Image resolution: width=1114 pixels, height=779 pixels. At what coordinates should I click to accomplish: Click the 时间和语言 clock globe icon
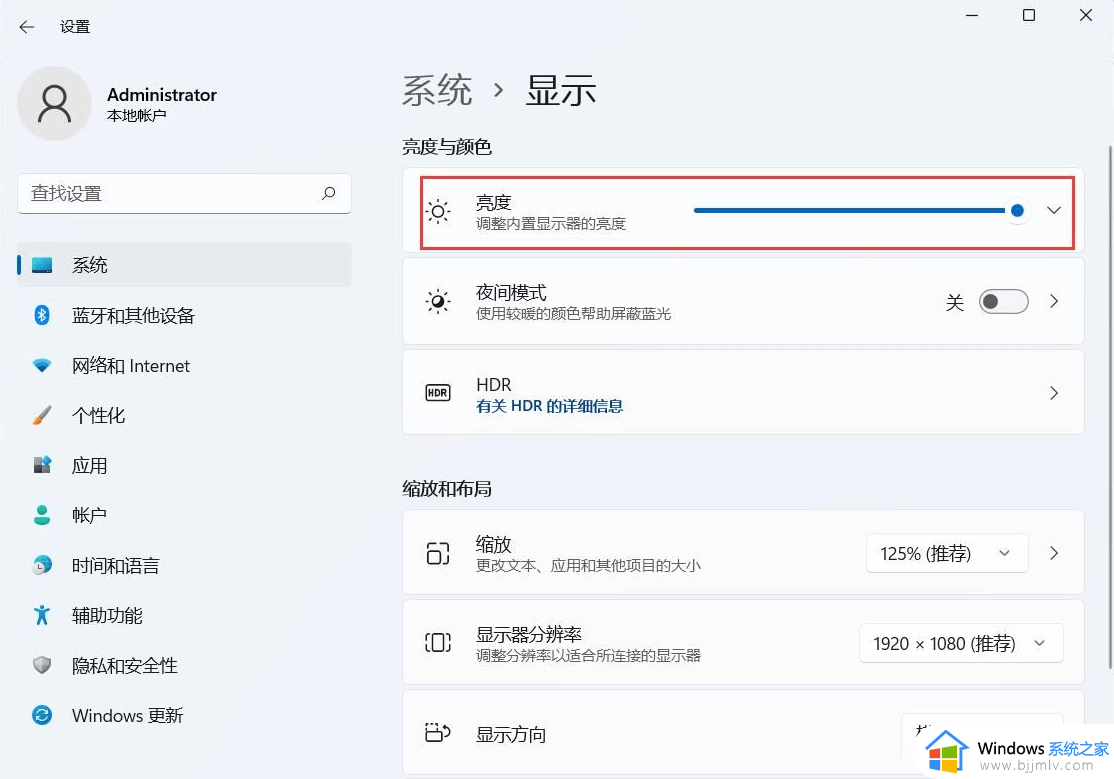(x=42, y=565)
